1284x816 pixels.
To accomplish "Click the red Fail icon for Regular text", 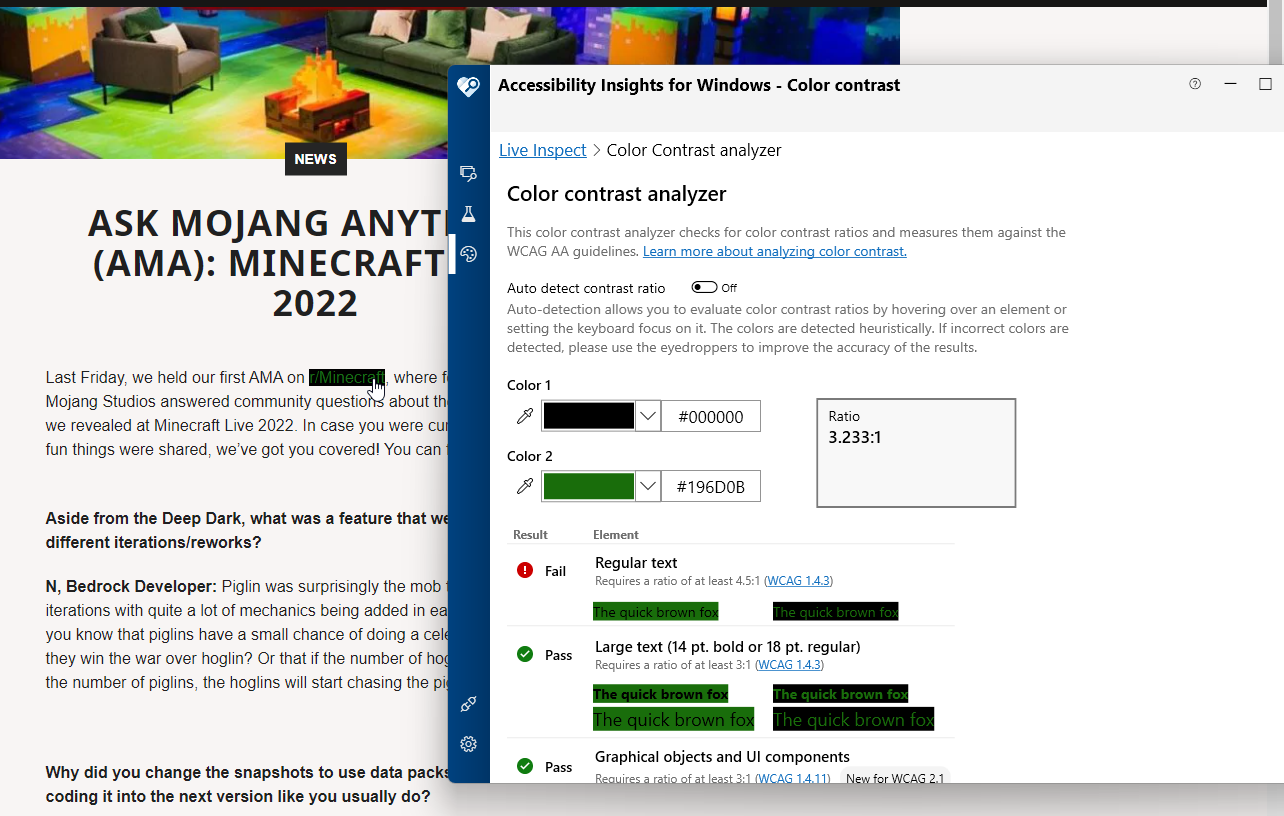I will click(525, 571).
